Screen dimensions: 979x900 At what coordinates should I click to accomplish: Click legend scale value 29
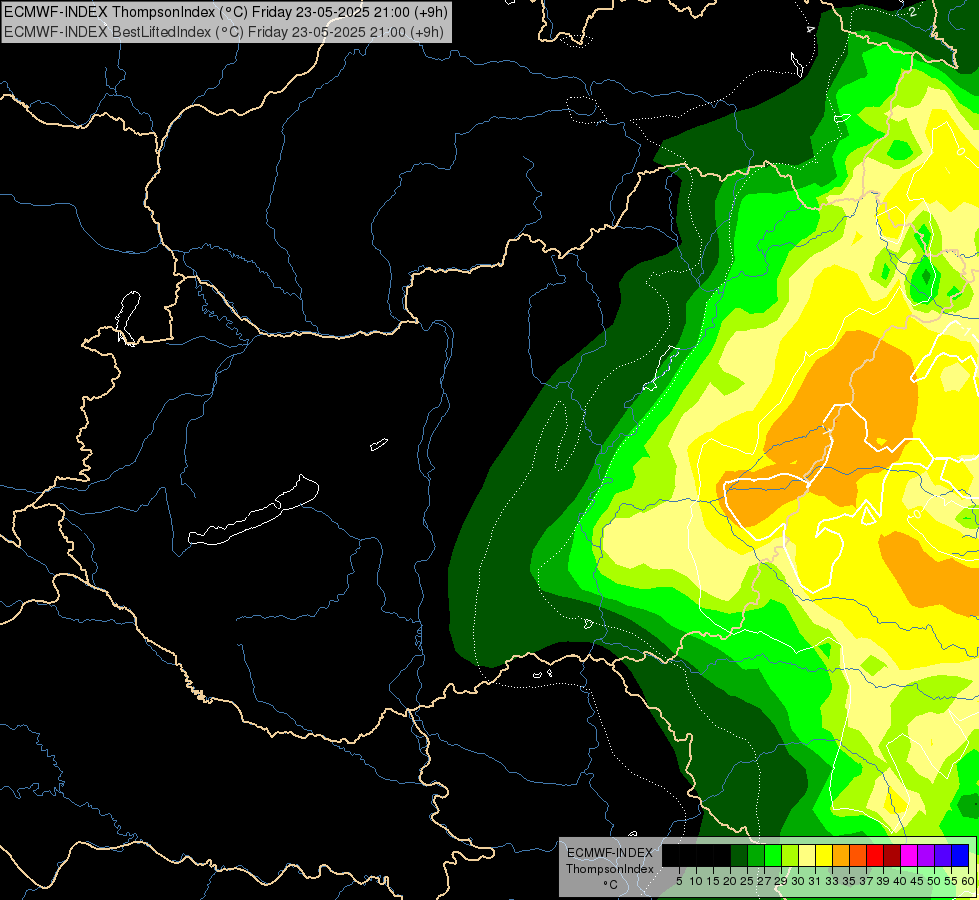(781, 881)
